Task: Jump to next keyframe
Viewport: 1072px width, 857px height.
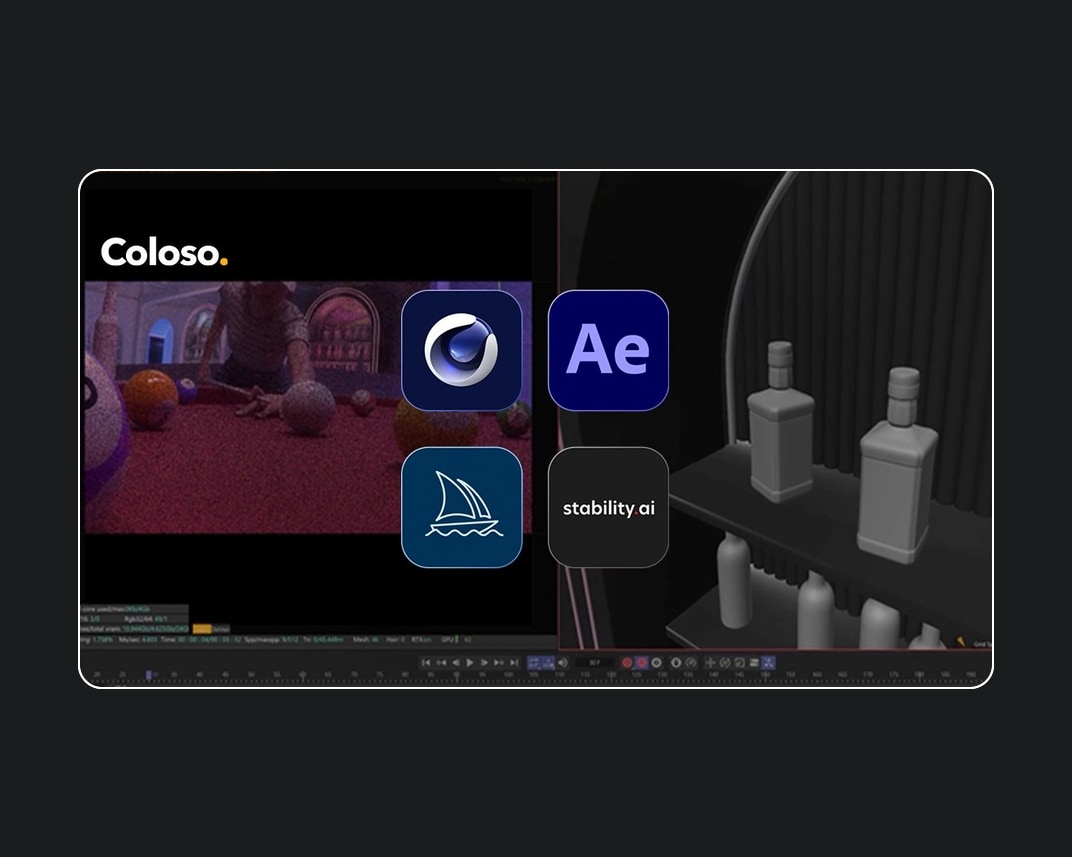Action: [498, 662]
